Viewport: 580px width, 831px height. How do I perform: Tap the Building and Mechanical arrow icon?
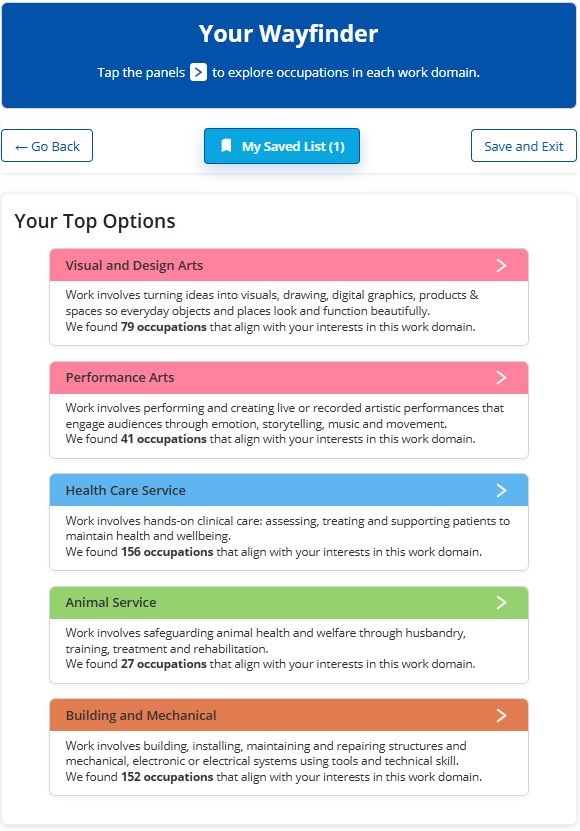click(x=502, y=715)
